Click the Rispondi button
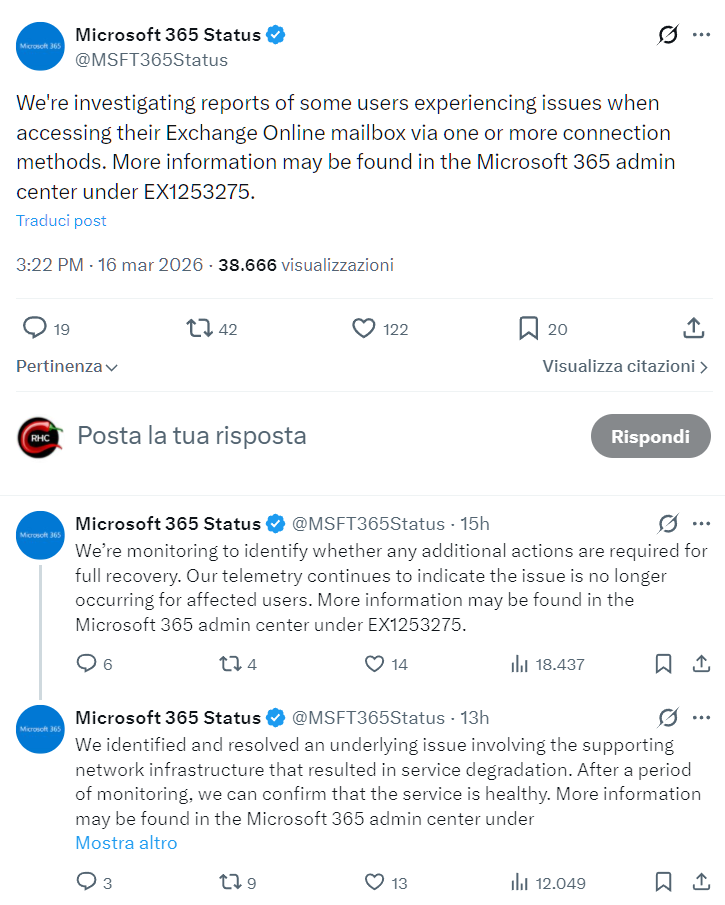This screenshot has height=905, width=725. coord(650,437)
